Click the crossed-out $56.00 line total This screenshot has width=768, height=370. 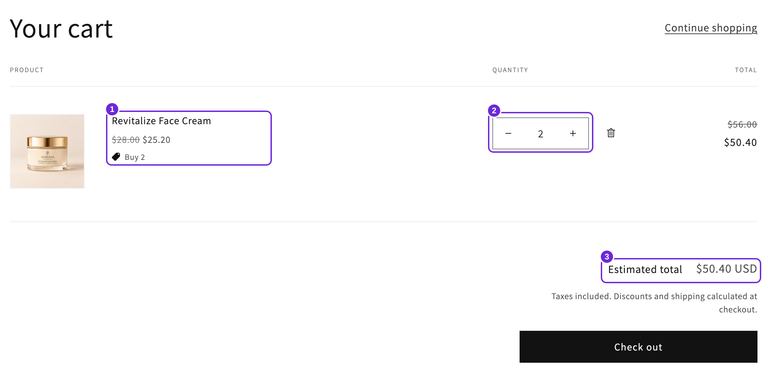[x=743, y=124]
